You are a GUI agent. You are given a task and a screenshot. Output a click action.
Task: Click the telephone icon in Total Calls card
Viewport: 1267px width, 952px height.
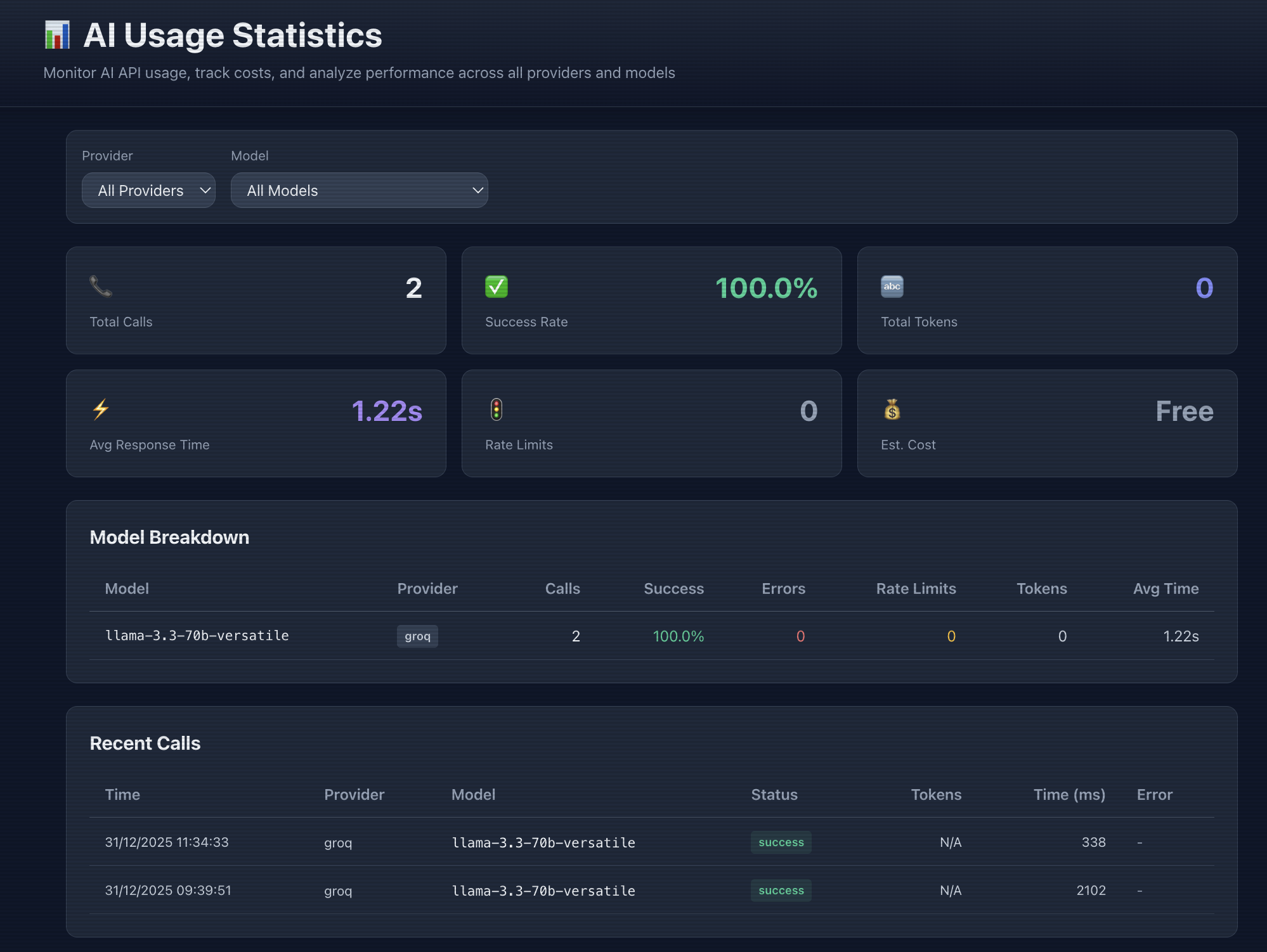[x=101, y=286]
